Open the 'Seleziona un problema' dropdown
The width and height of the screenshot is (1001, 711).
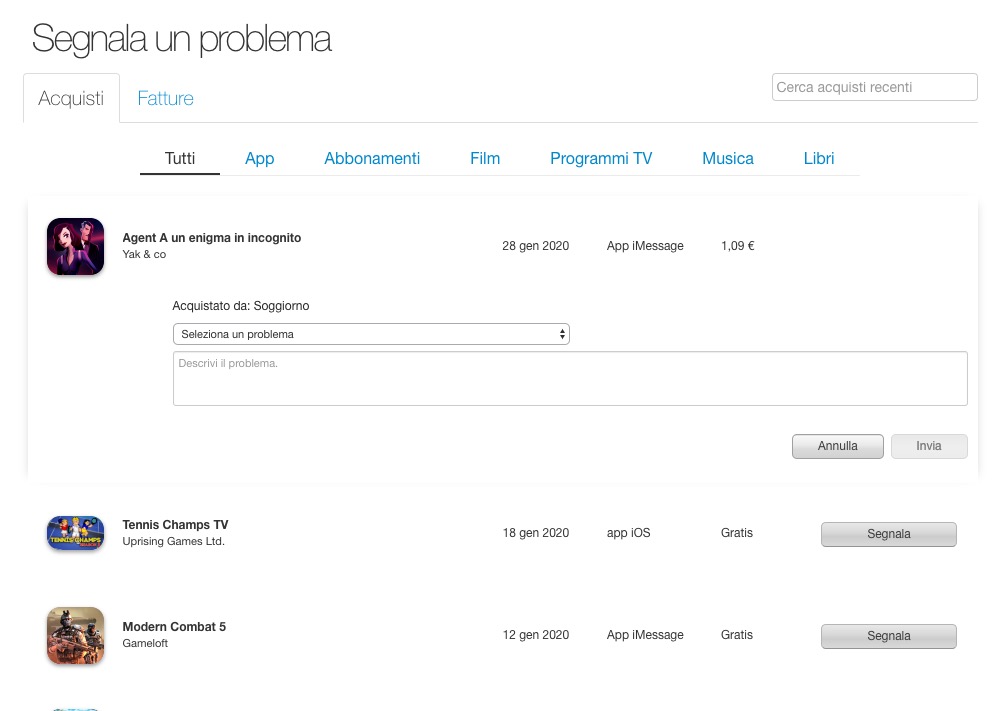pyautogui.click(x=371, y=334)
